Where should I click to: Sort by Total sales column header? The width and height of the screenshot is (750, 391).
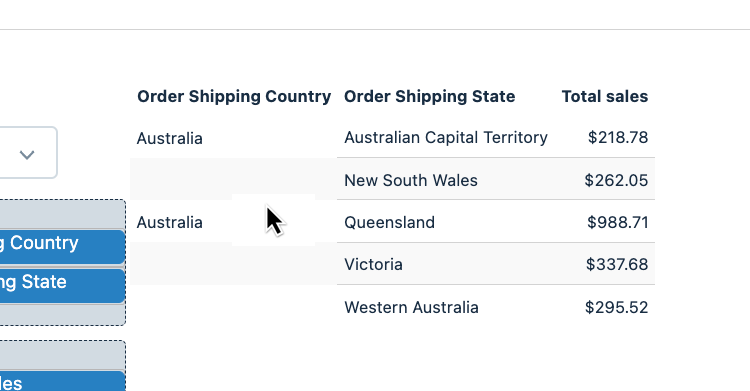coord(605,96)
